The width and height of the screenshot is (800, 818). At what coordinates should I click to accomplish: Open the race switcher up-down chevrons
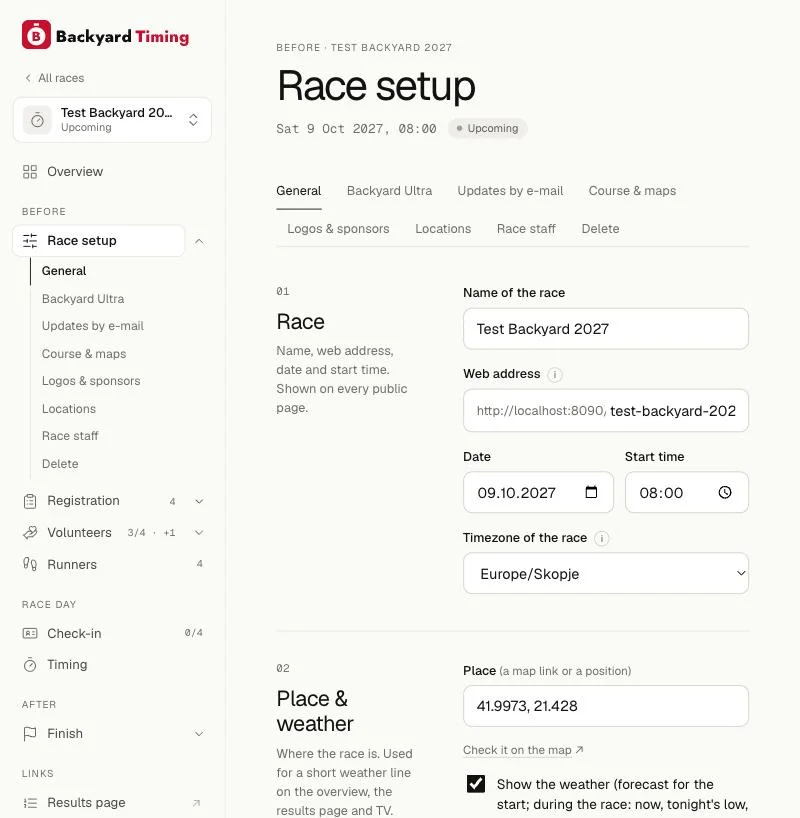(x=193, y=119)
